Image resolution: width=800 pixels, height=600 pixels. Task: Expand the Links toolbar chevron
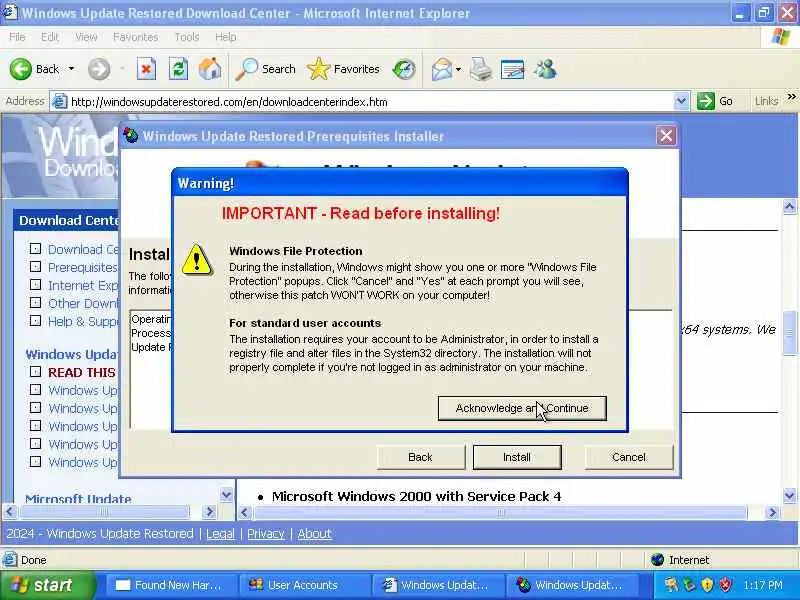(791, 96)
